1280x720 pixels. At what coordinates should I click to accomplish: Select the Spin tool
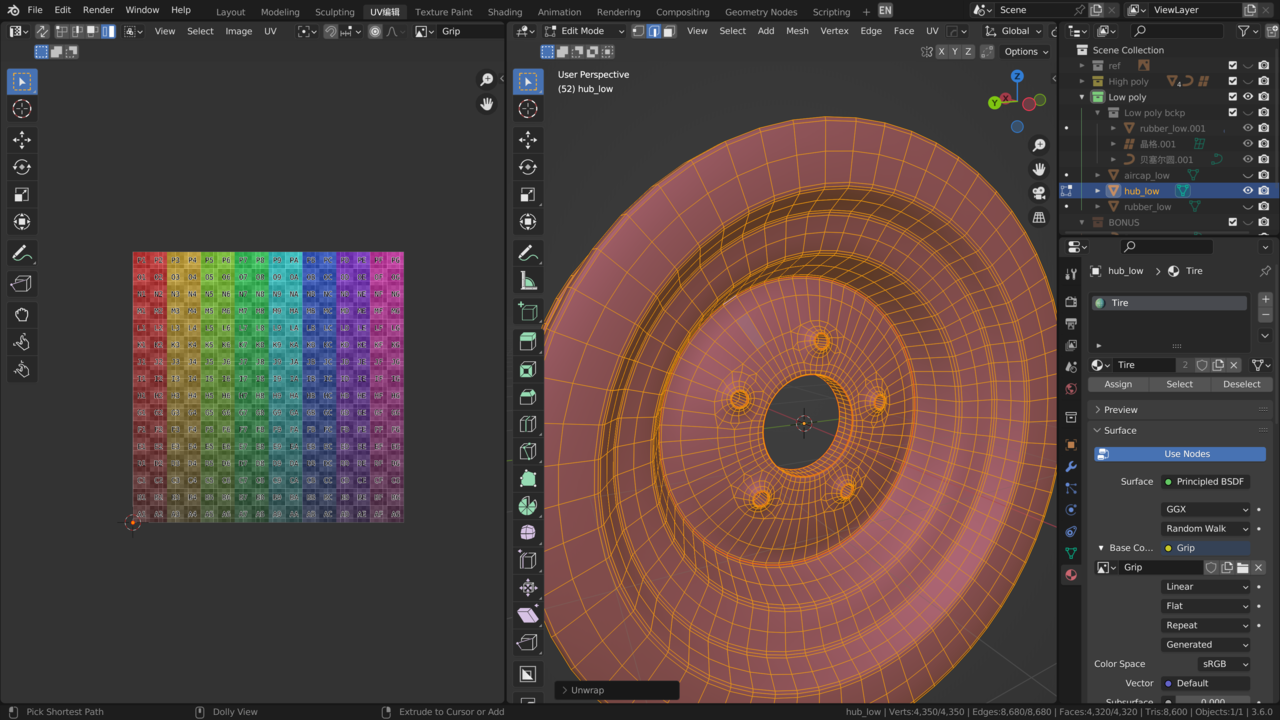coord(529,506)
